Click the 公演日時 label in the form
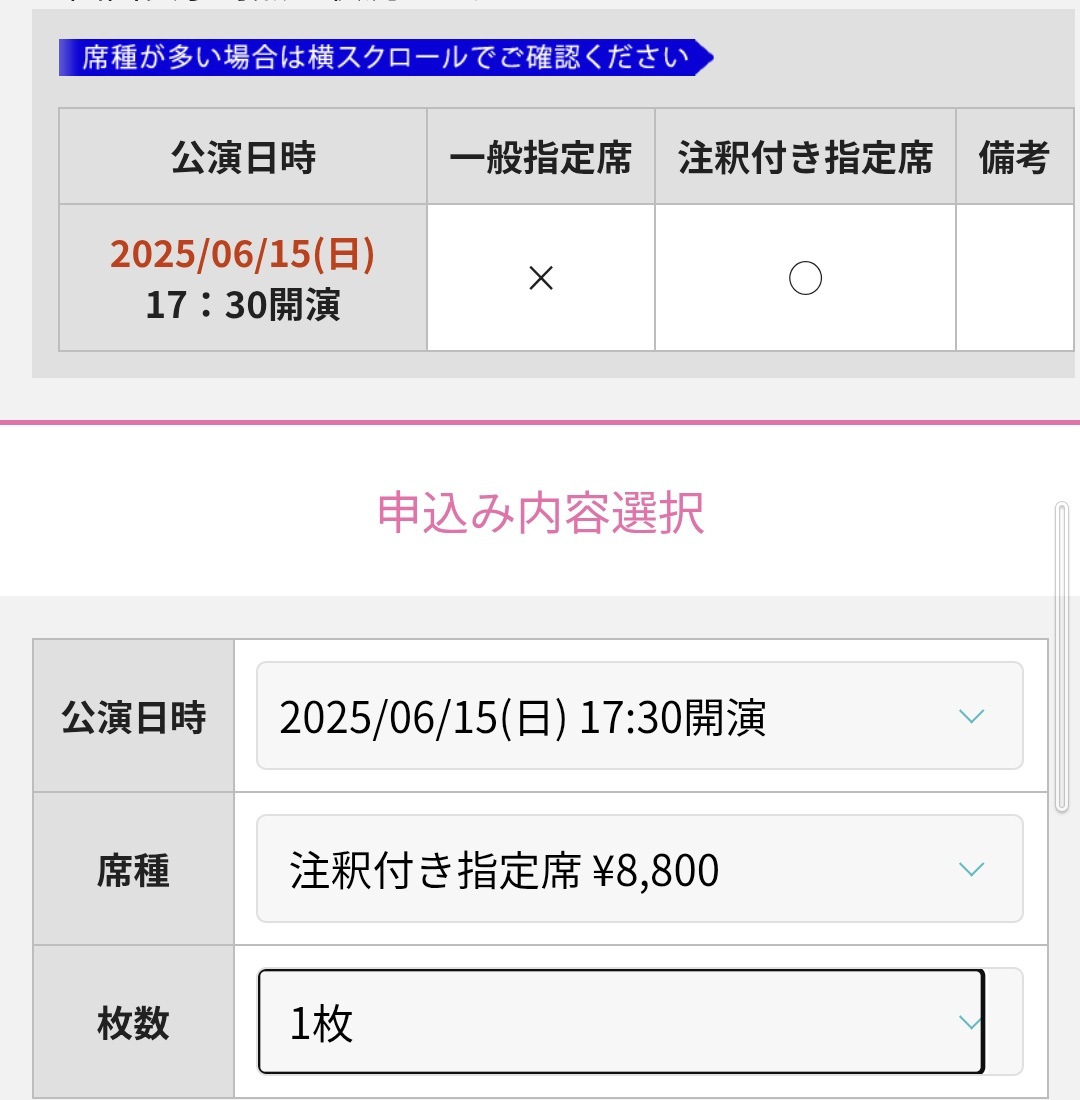The width and height of the screenshot is (1080, 1100). [133, 717]
